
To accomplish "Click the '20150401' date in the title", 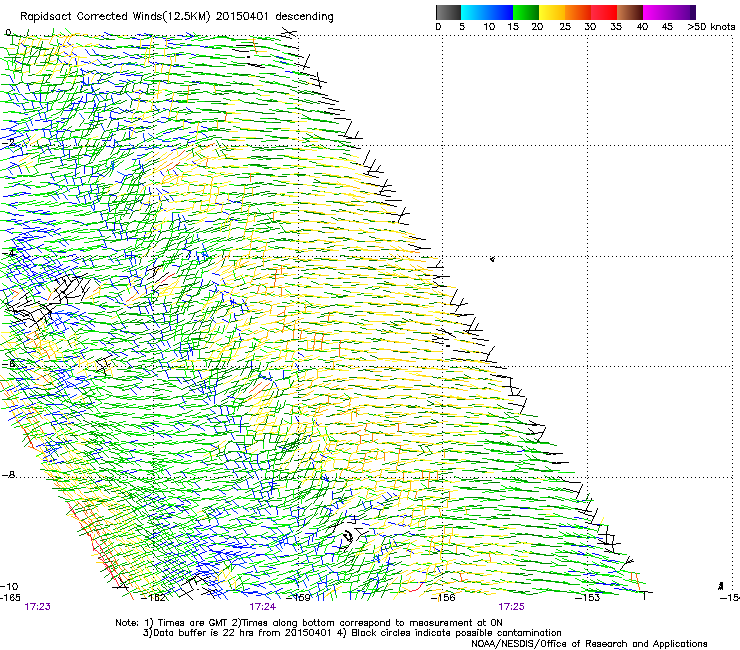I will tap(242, 17).
